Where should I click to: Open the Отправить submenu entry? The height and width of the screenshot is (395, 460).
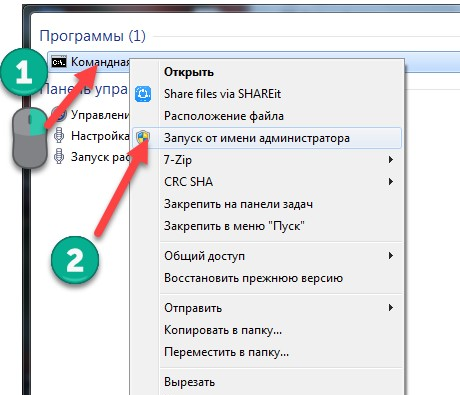[x=266, y=308]
